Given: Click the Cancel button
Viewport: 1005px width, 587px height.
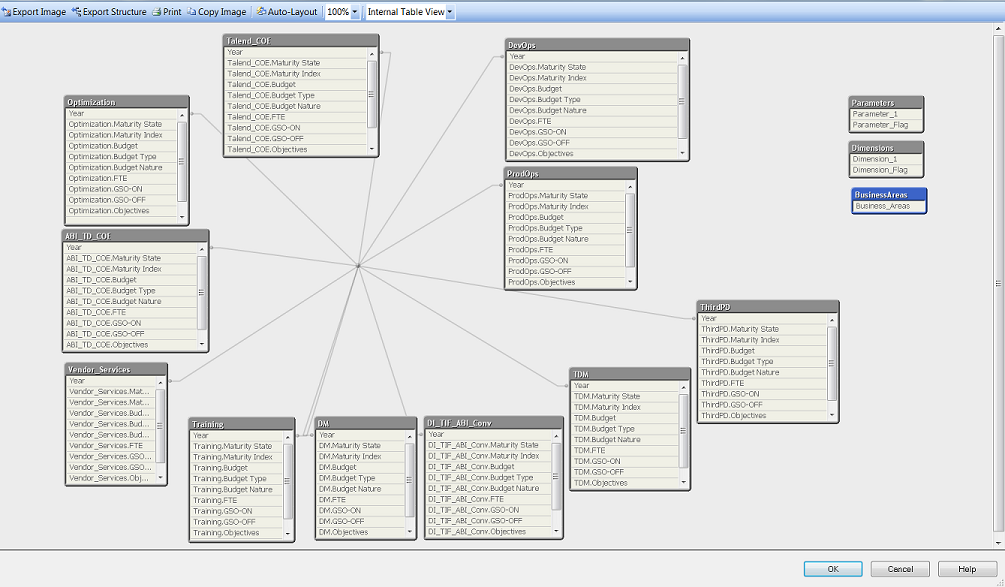Looking at the screenshot, I should click(899, 569).
